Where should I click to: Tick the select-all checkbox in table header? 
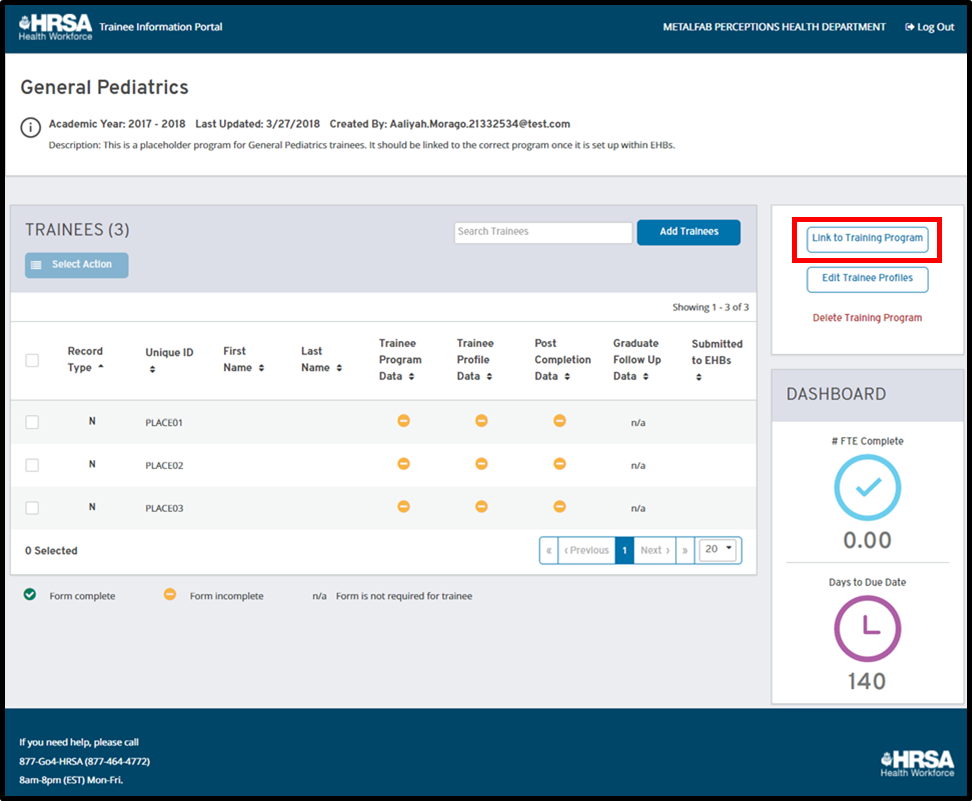click(x=32, y=360)
